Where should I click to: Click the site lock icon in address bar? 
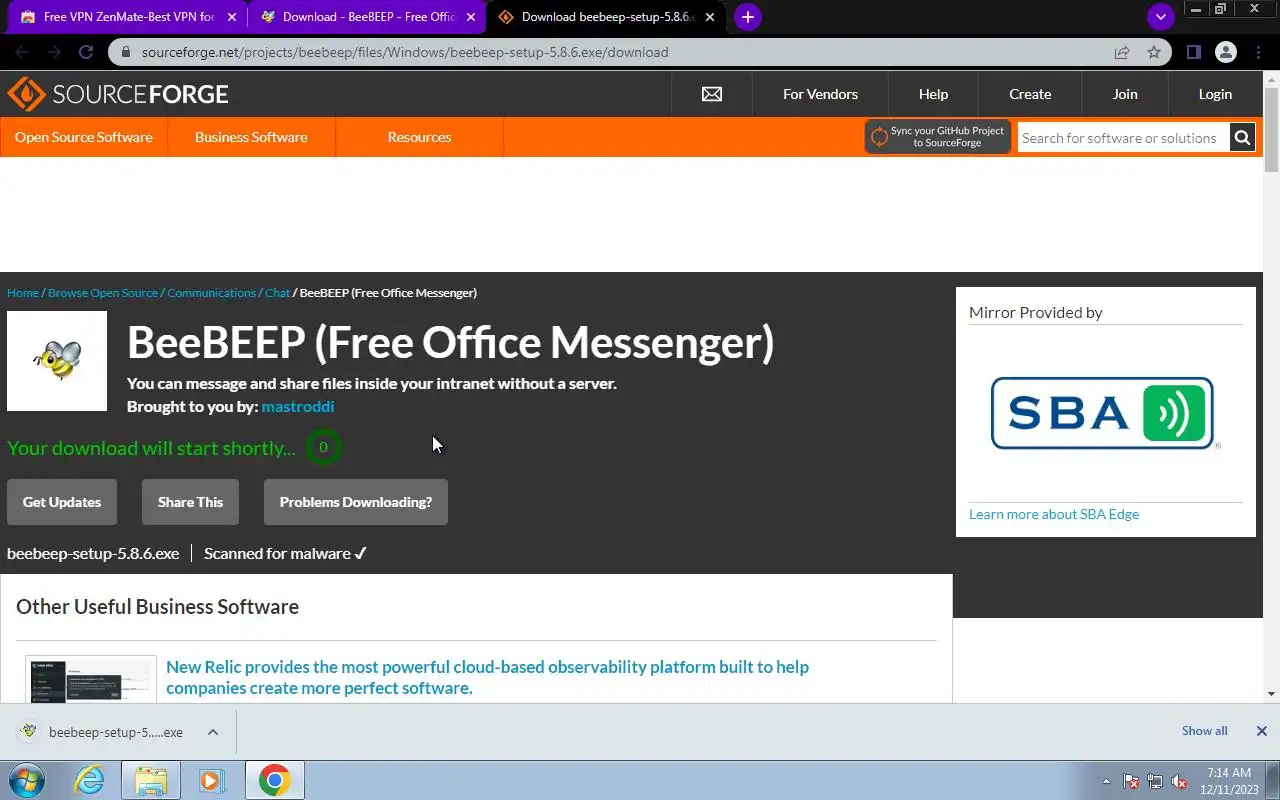pyautogui.click(x=125, y=52)
